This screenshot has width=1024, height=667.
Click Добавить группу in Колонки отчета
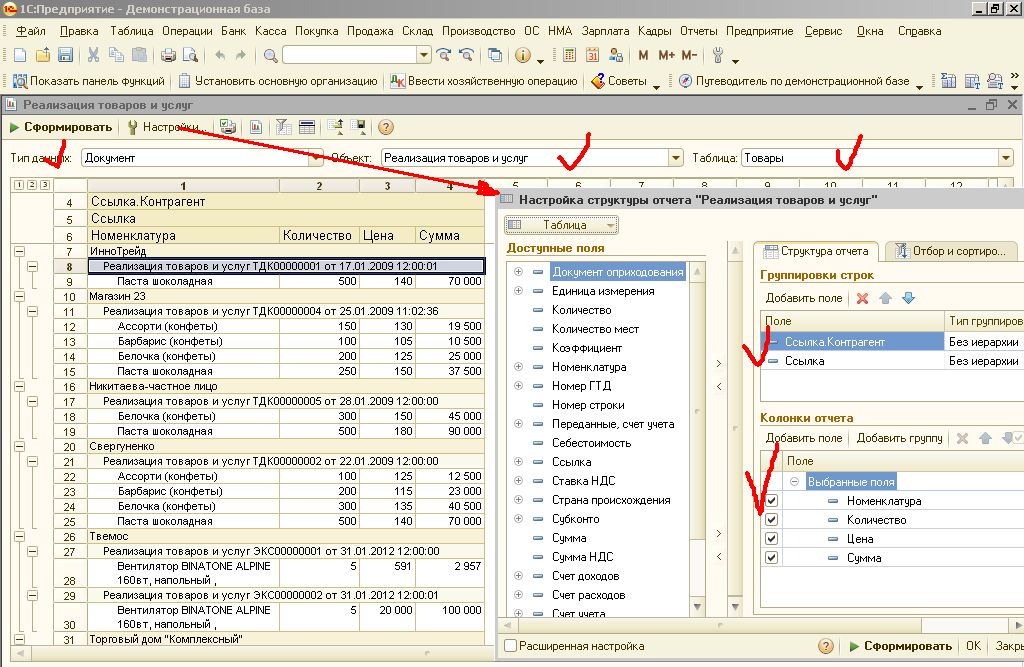(899, 438)
